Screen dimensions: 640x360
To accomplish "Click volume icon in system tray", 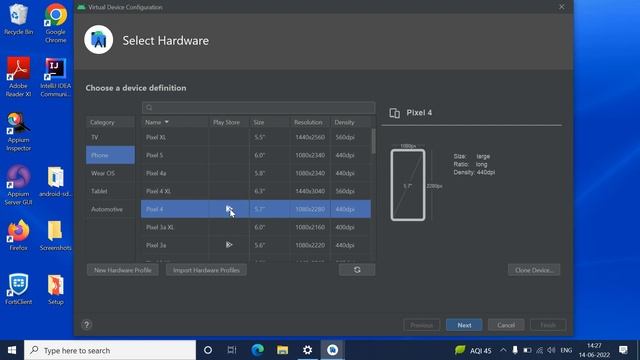I will click(551, 350).
